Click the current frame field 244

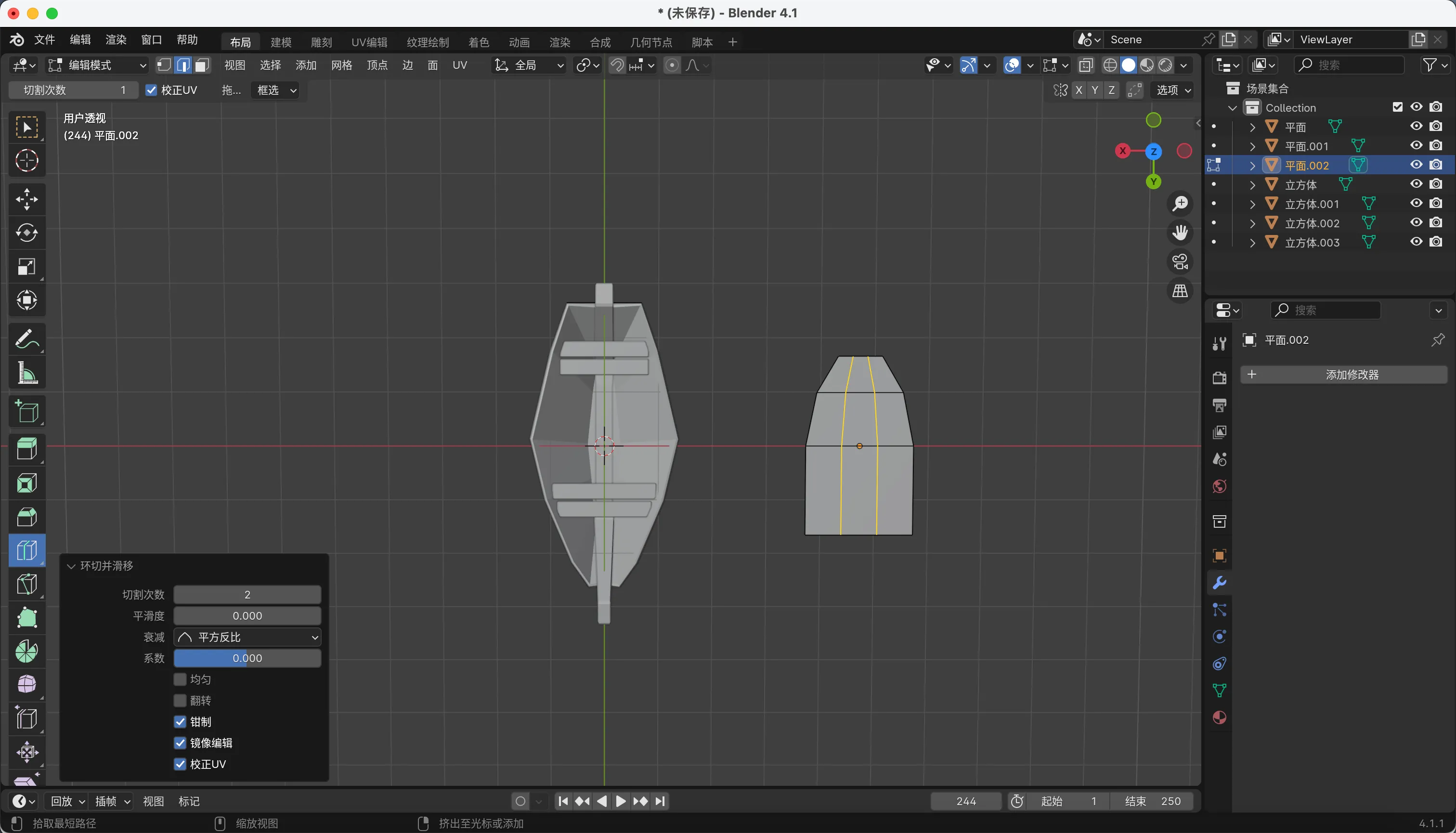pos(966,801)
